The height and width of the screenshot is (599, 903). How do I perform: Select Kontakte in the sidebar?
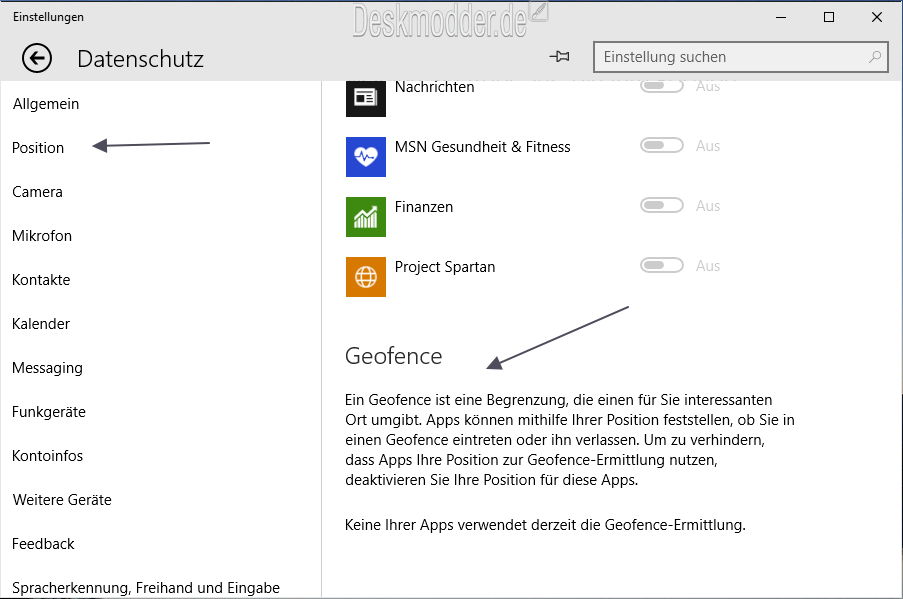(41, 280)
